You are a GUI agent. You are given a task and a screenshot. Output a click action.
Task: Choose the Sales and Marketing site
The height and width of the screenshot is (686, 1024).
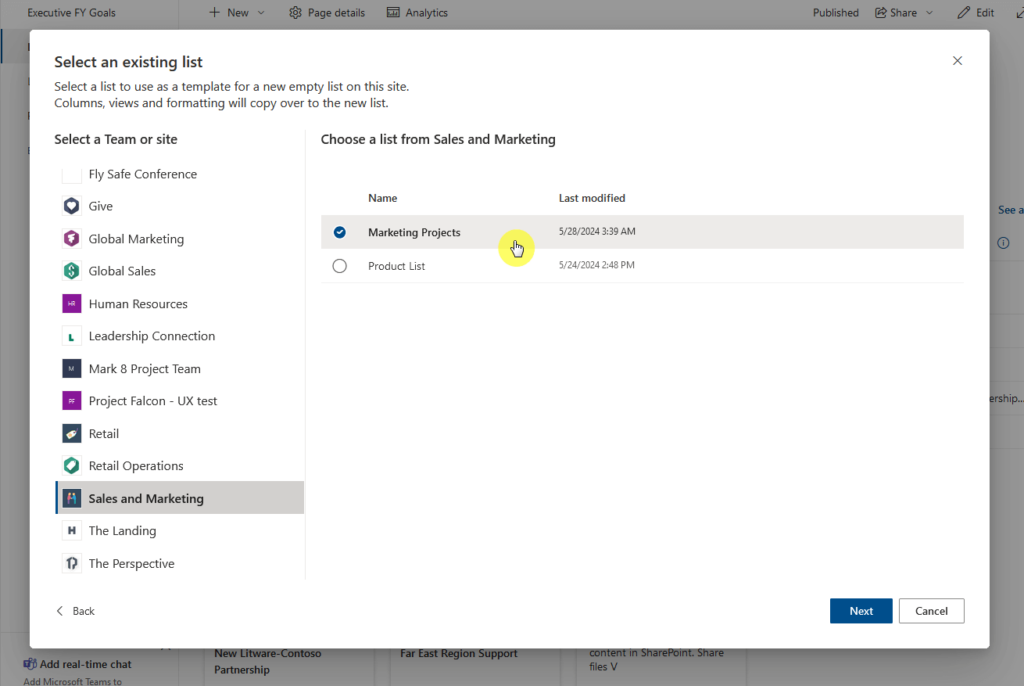(180, 498)
